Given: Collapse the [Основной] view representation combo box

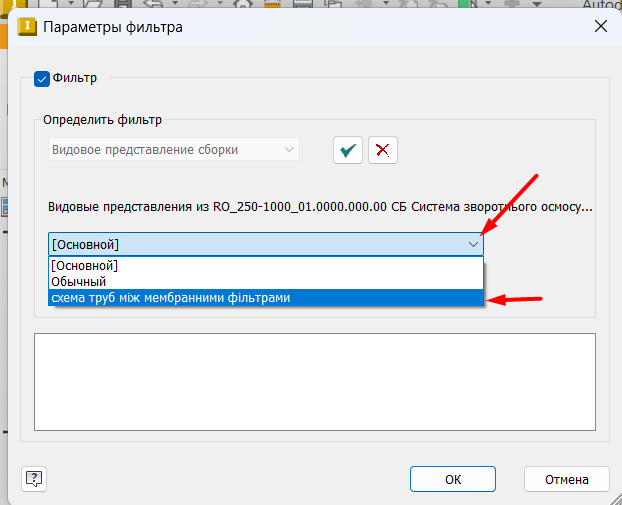Looking at the screenshot, I should [266, 244].
